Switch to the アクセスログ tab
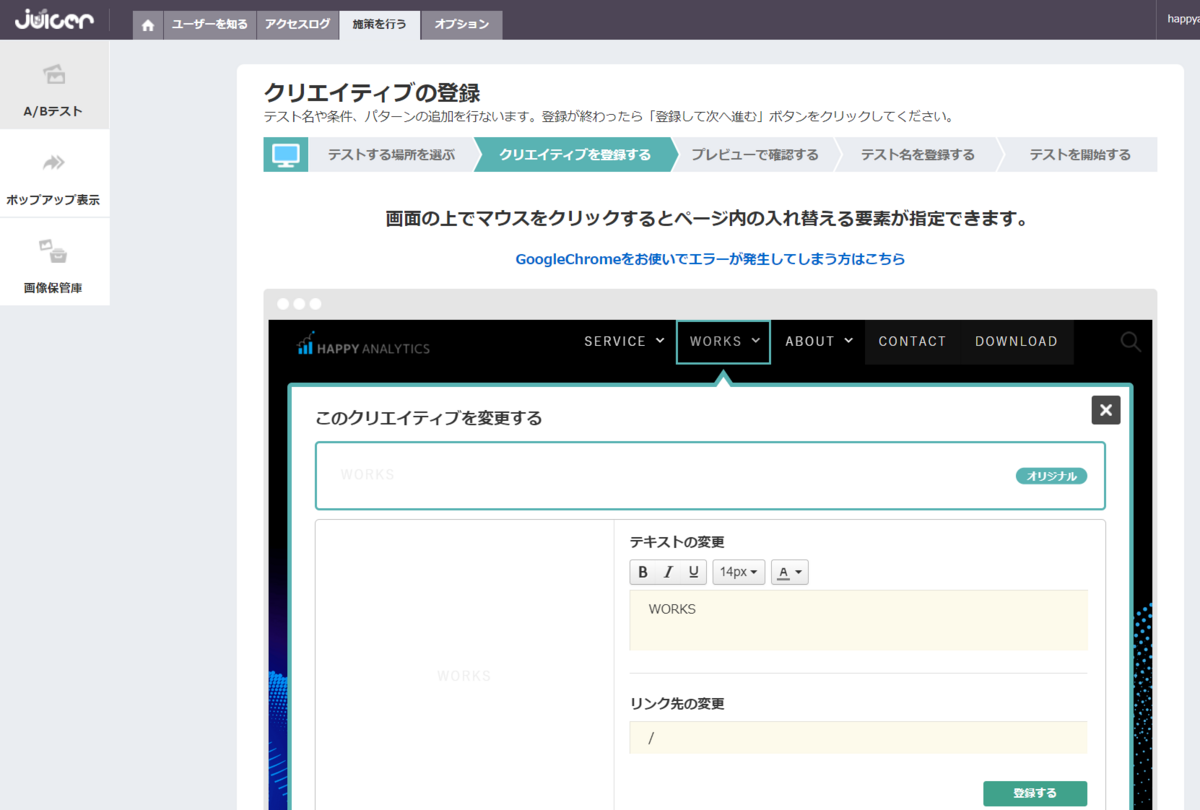This screenshot has height=810, width=1200. tap(297, 25)
